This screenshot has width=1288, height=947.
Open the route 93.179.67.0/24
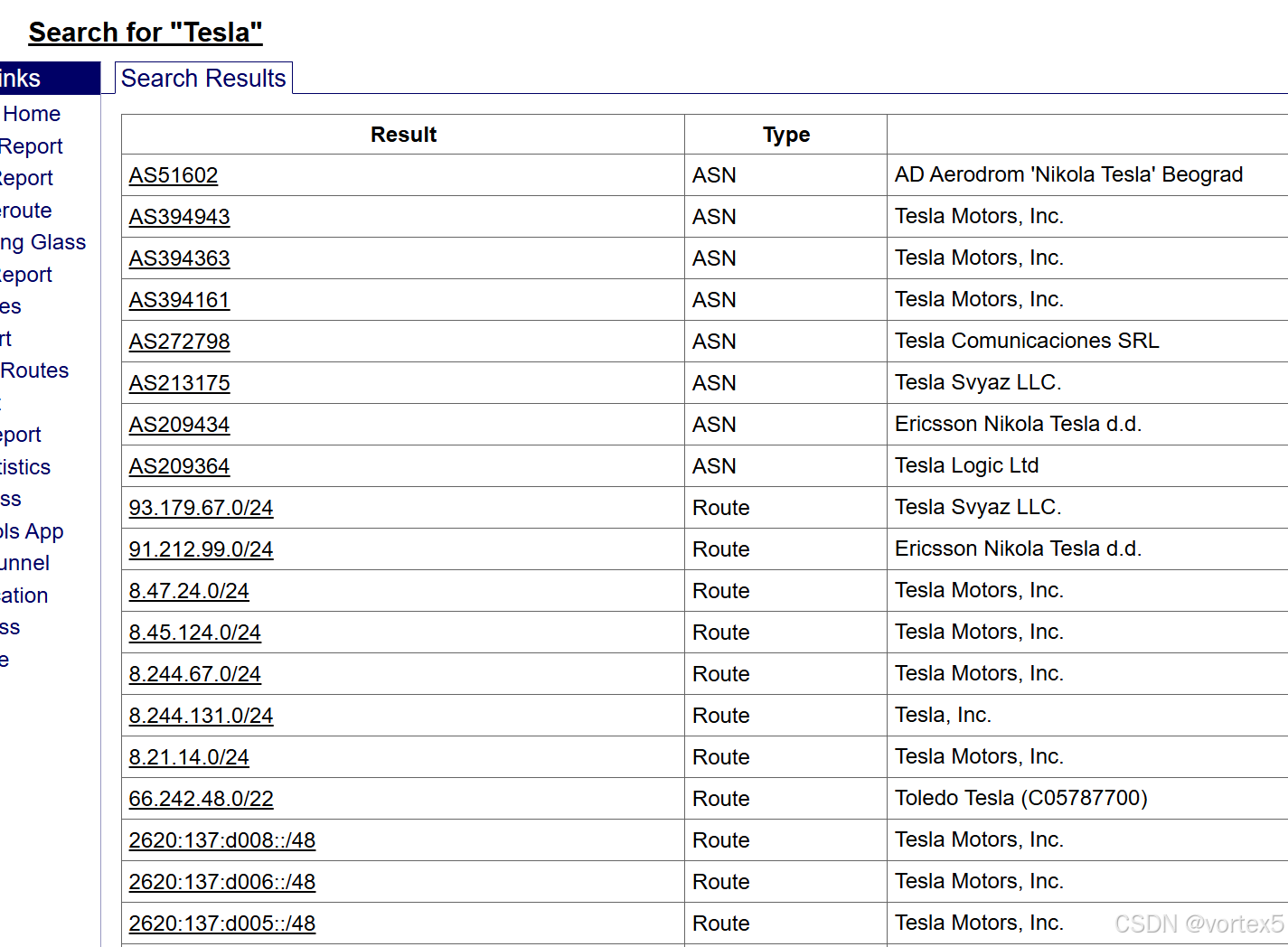[x=201, y=508]
